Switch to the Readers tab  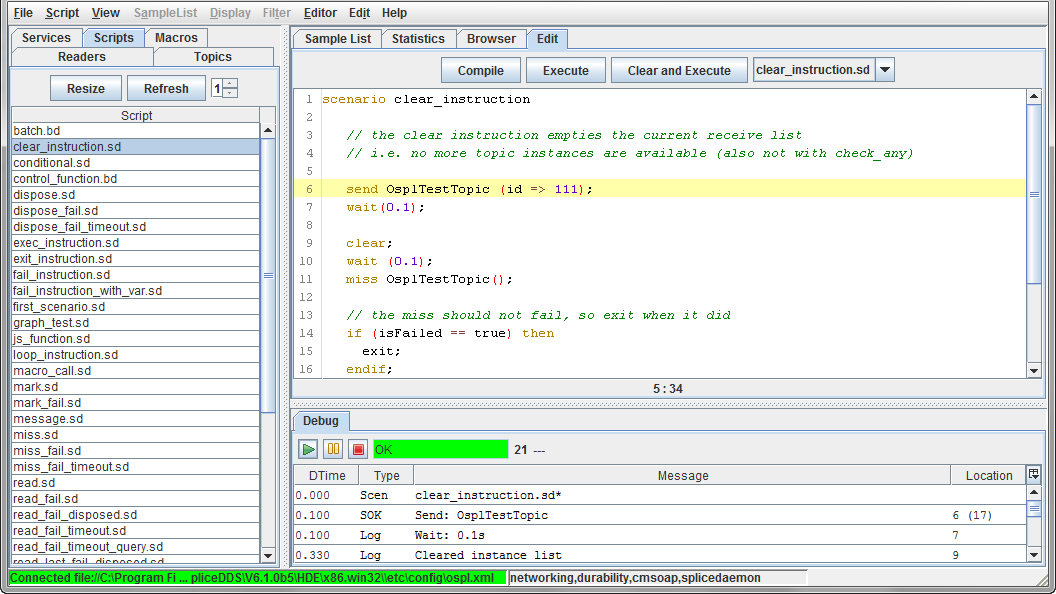point(81,57)
